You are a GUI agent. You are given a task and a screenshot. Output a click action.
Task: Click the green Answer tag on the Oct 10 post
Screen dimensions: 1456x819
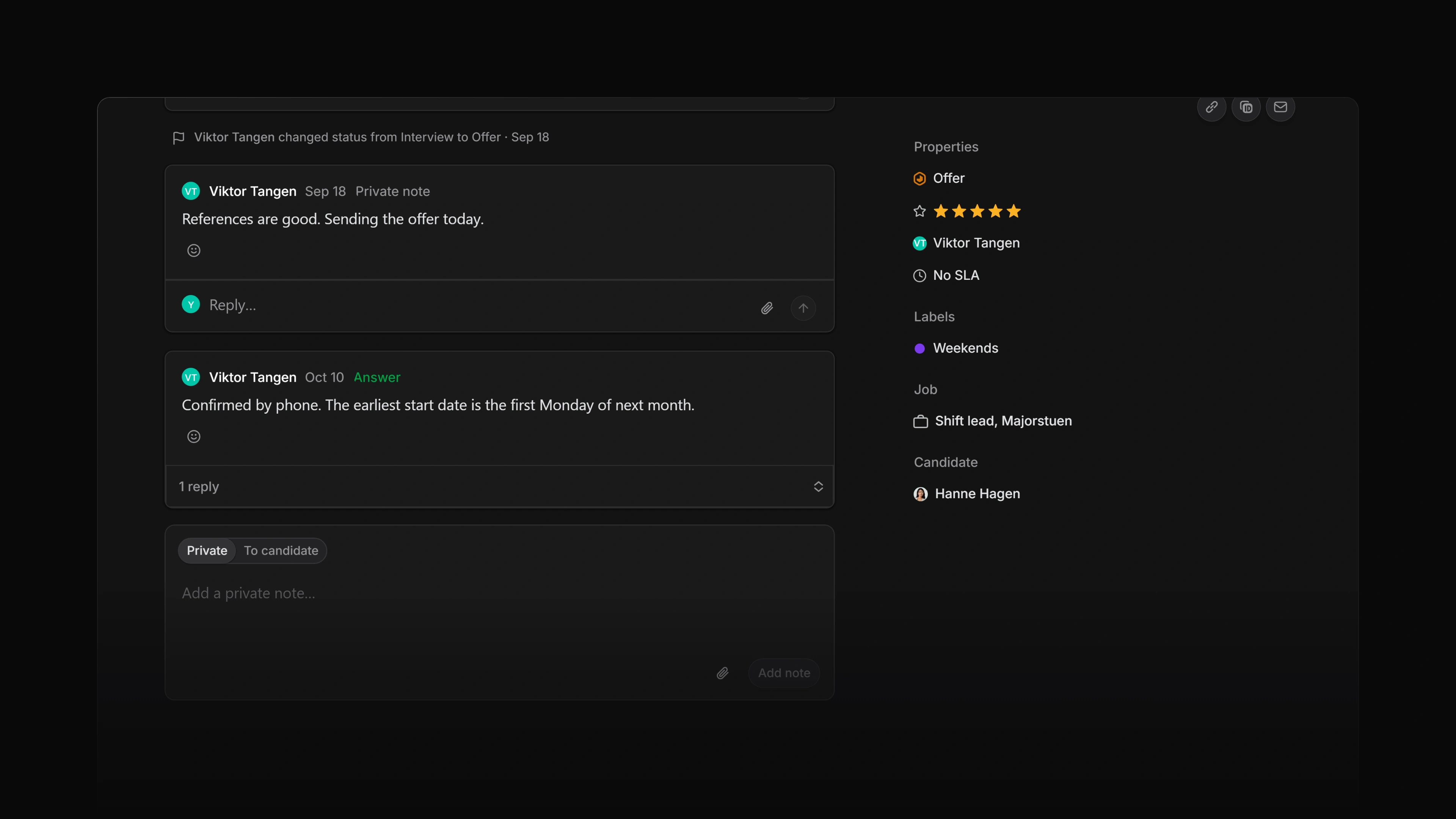click(x=377, y=378)
